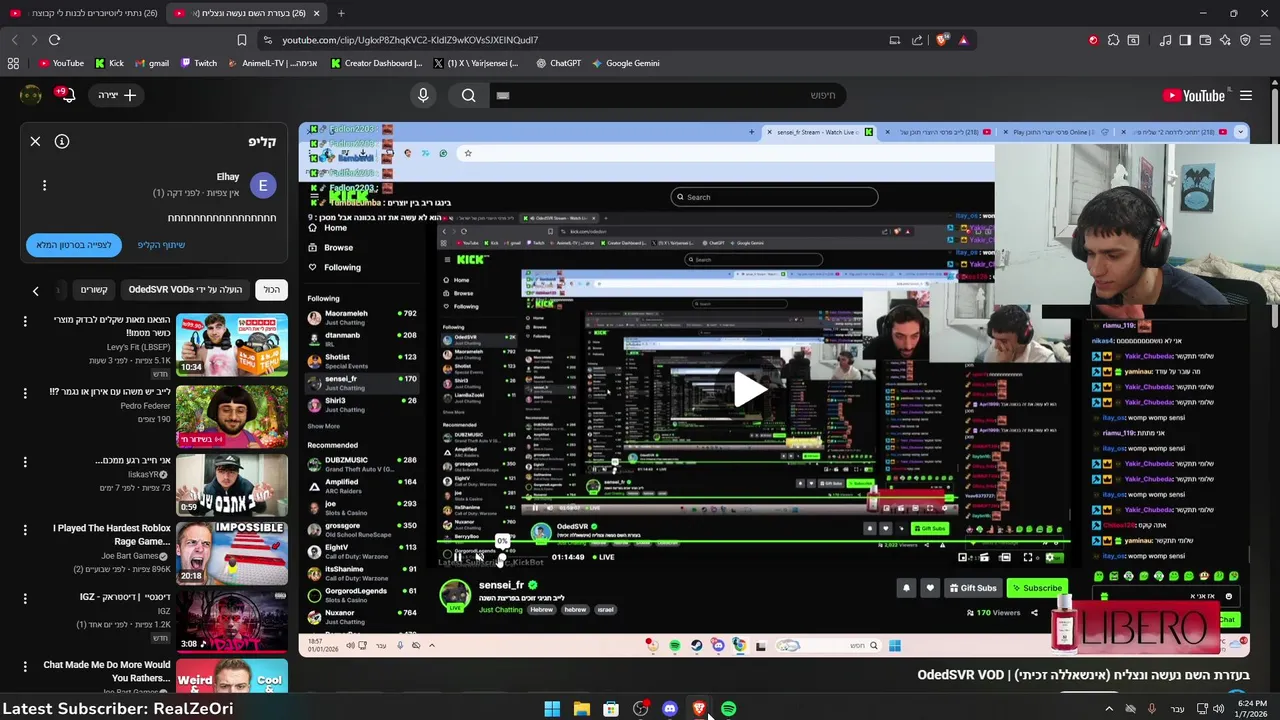Screen dimensions: 1280x720
Task: Open options menu for Chat Made Me video
Action: coord(25,666)
